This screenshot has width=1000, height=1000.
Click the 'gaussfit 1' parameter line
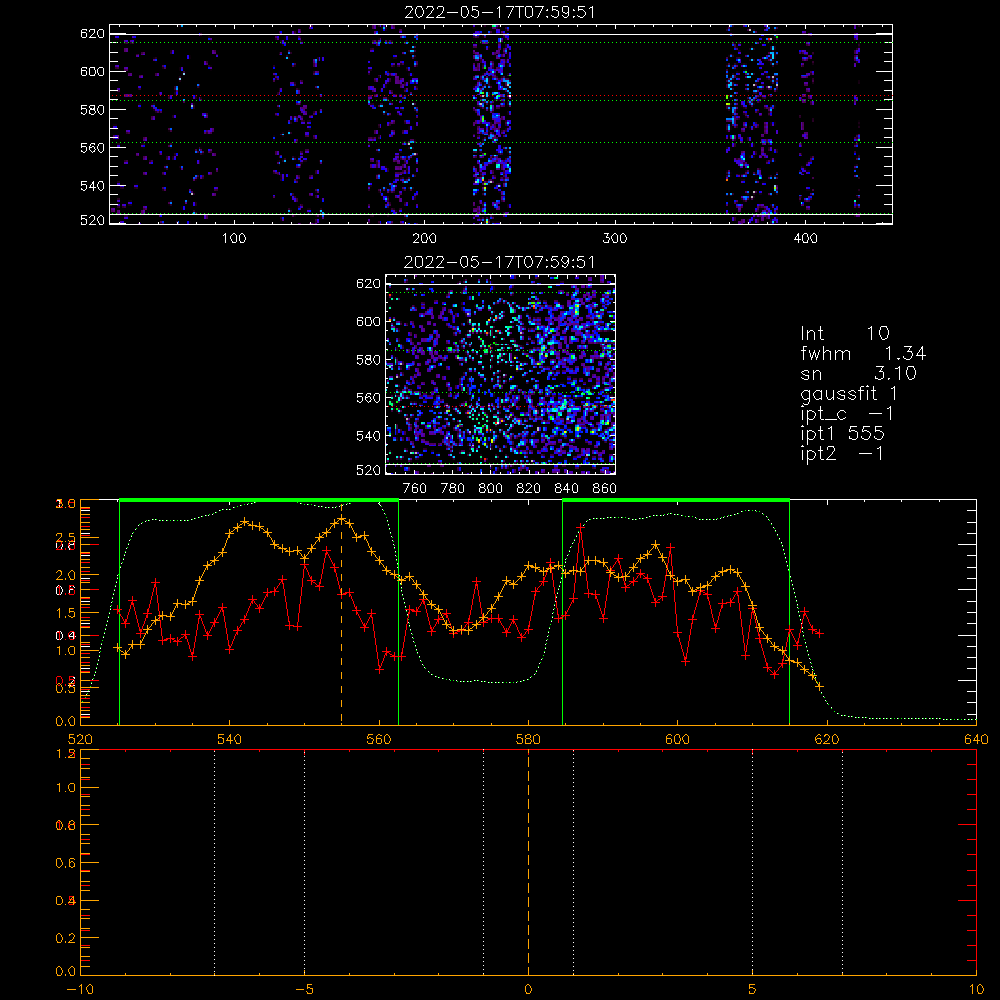[x=849, y=393]
